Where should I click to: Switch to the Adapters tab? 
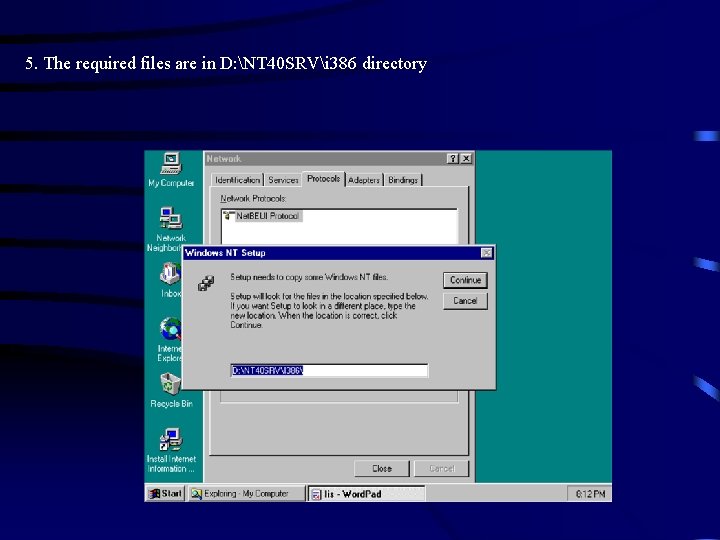pyautogui.click(x=364, y=180)
